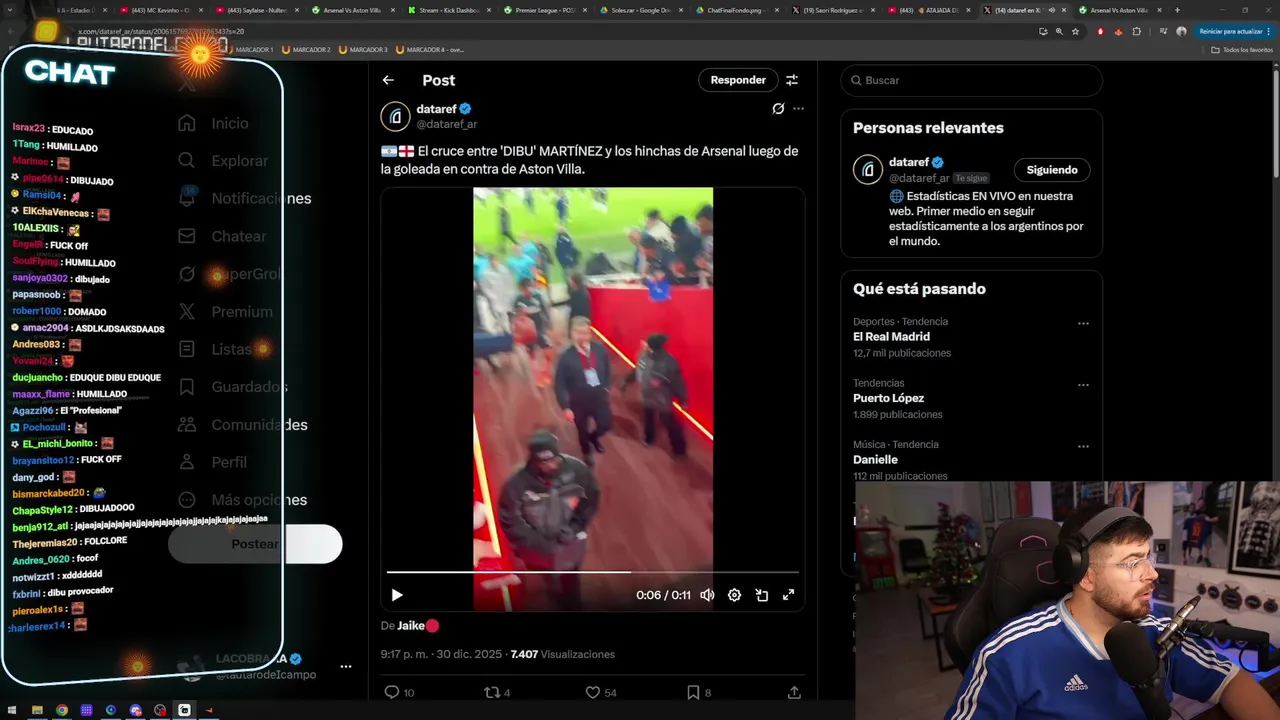Image resolution: width=1280 pixels, height=720 pixels.
Task: Bookmark this page with star icon
Action: click(x=1075, y=31)
